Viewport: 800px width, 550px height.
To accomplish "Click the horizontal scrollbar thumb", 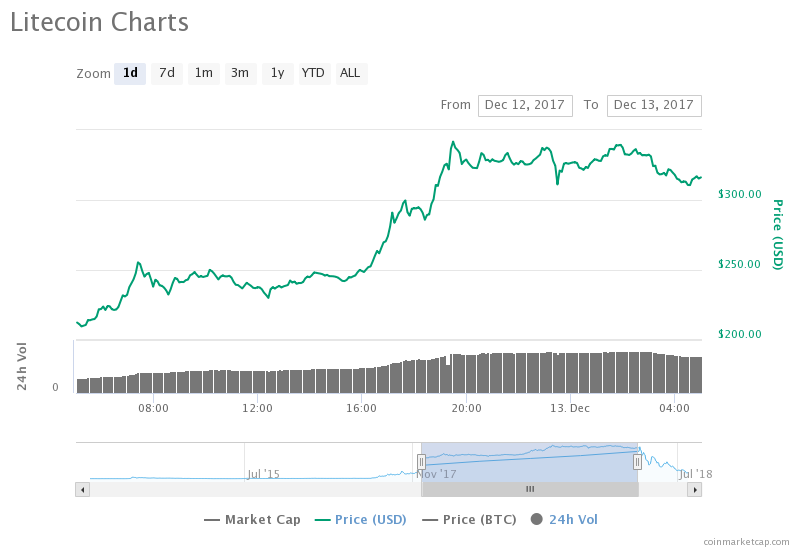I will (530, 489).
